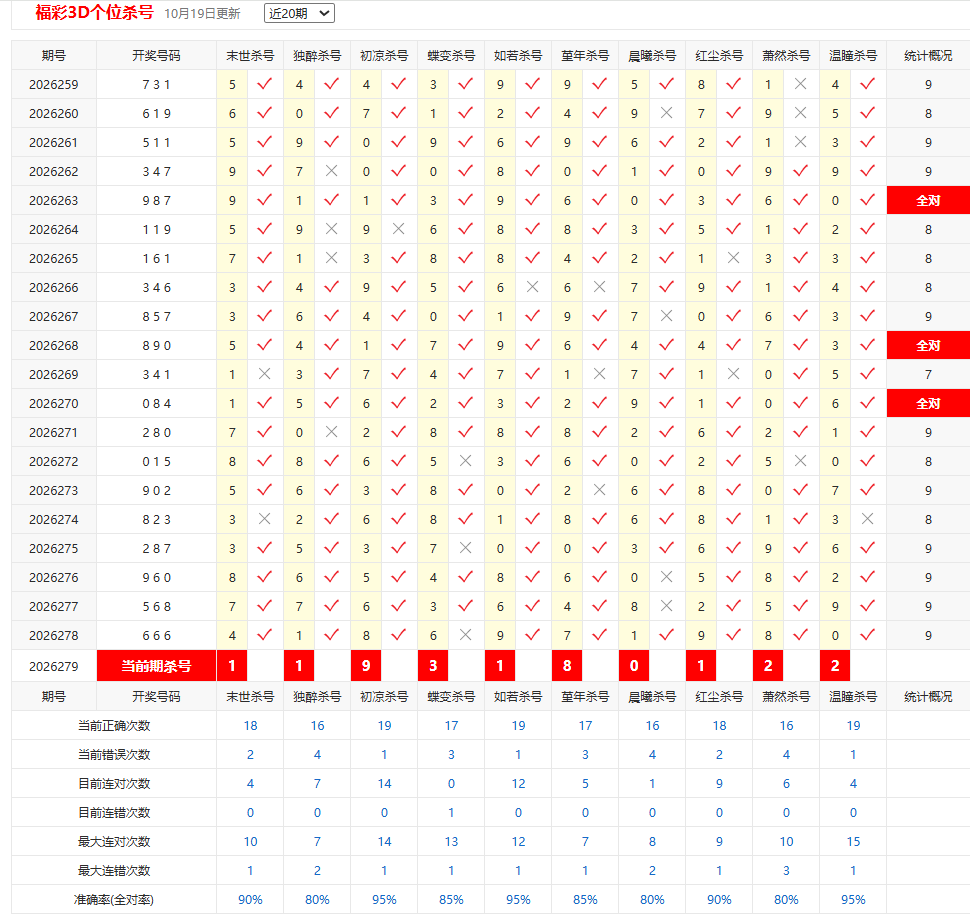Click the checkmark for 末世杀号 in row 2026259
970x920 pixels.
pos(264,84)
